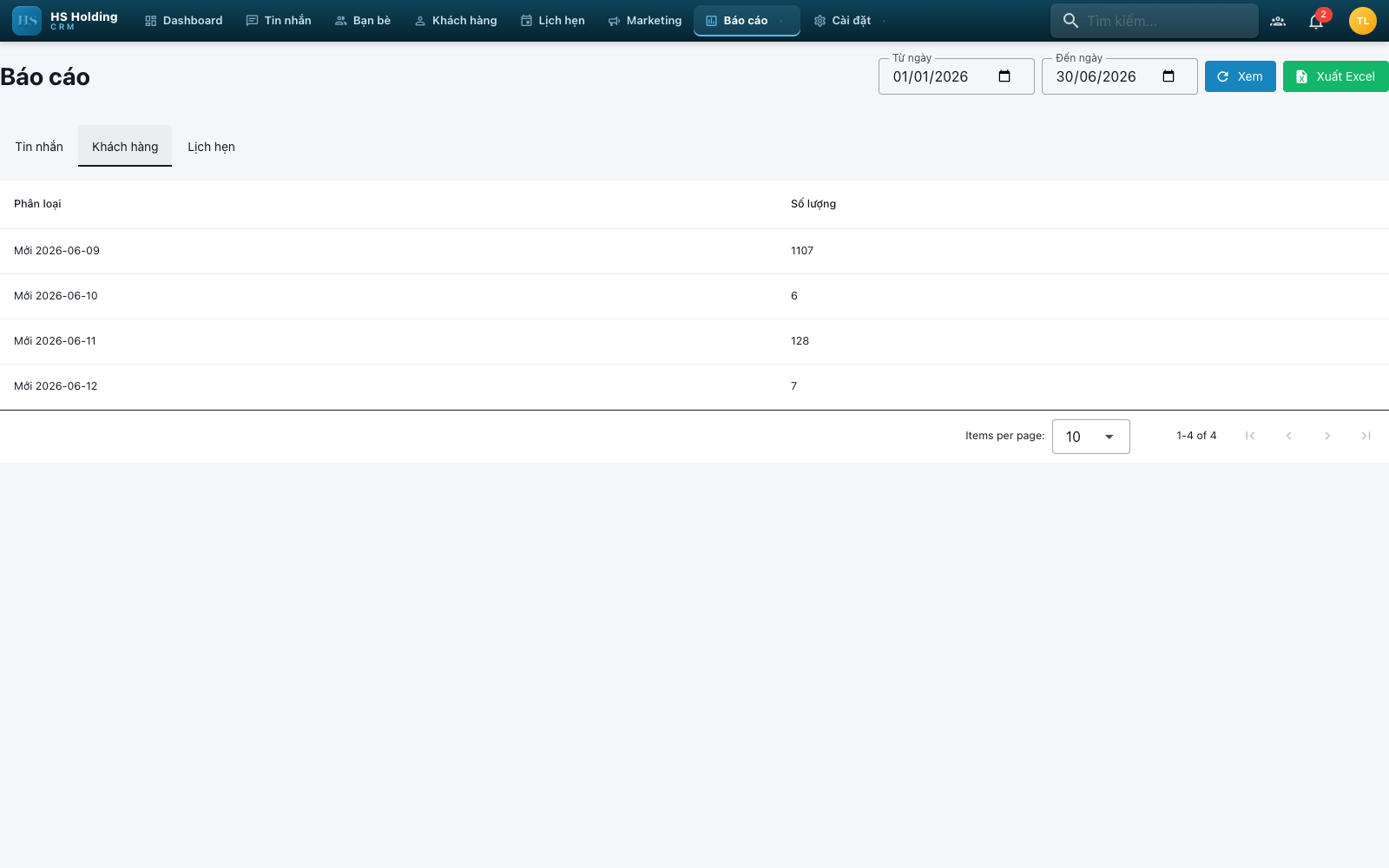Click the Từ ngày date field
Image resolution: width=1389 pixels, height=868 pixels.
pos(956,76)
